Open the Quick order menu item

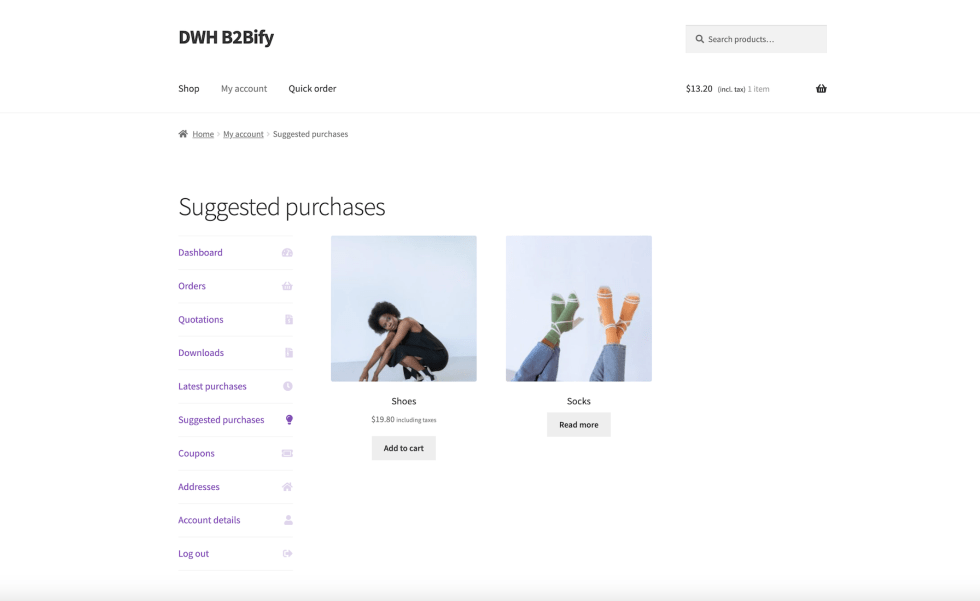click(x=312, y=89)
